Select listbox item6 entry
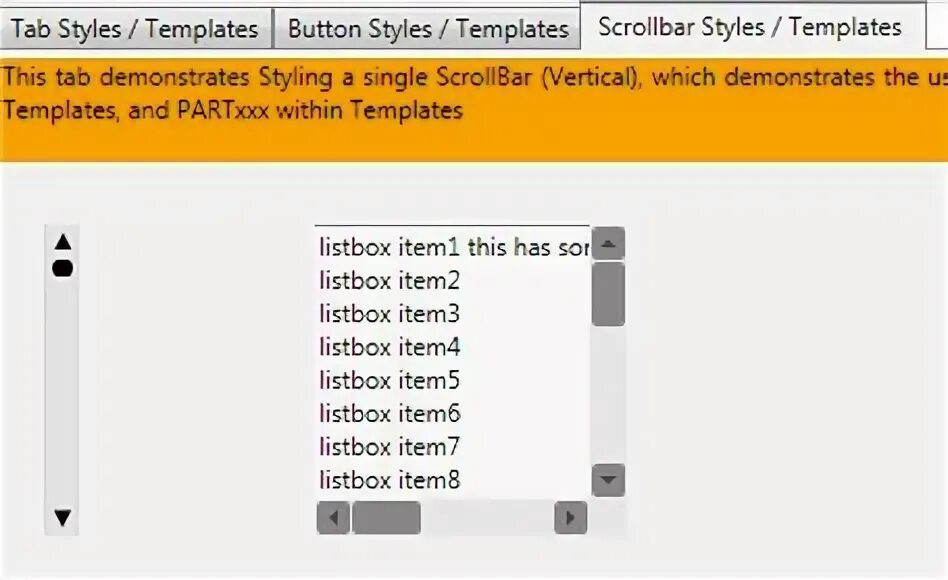948x580 pixels. tap(390, 413)
